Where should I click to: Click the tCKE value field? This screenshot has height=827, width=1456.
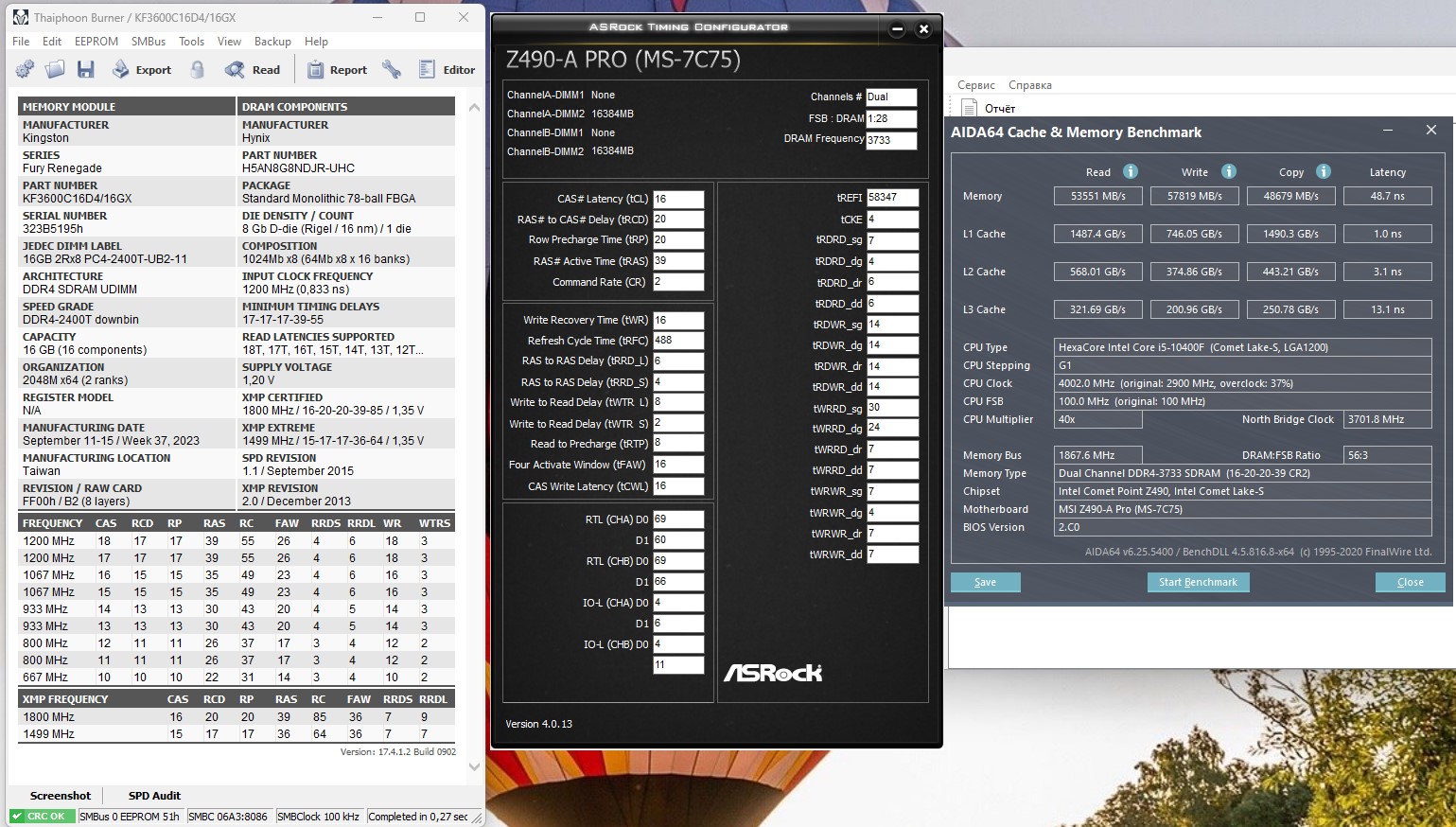click(893, 220)
